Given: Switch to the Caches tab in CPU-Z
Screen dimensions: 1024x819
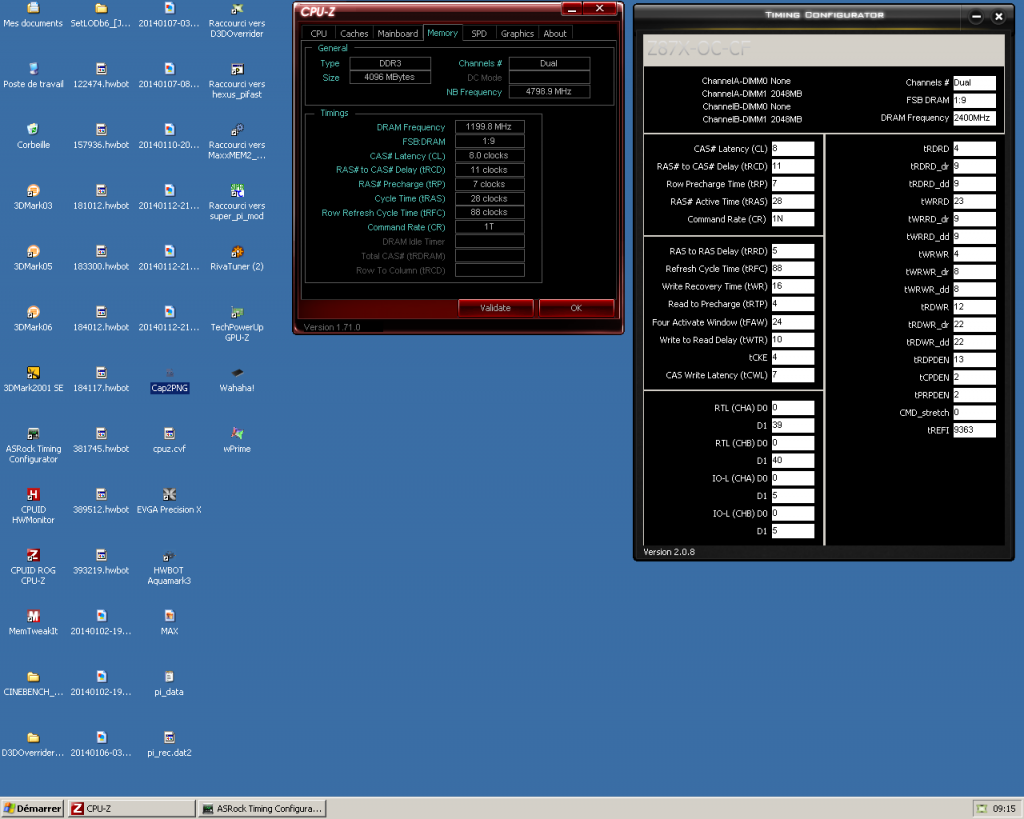Looking at the screenshot, I should (x=354, y=33).
